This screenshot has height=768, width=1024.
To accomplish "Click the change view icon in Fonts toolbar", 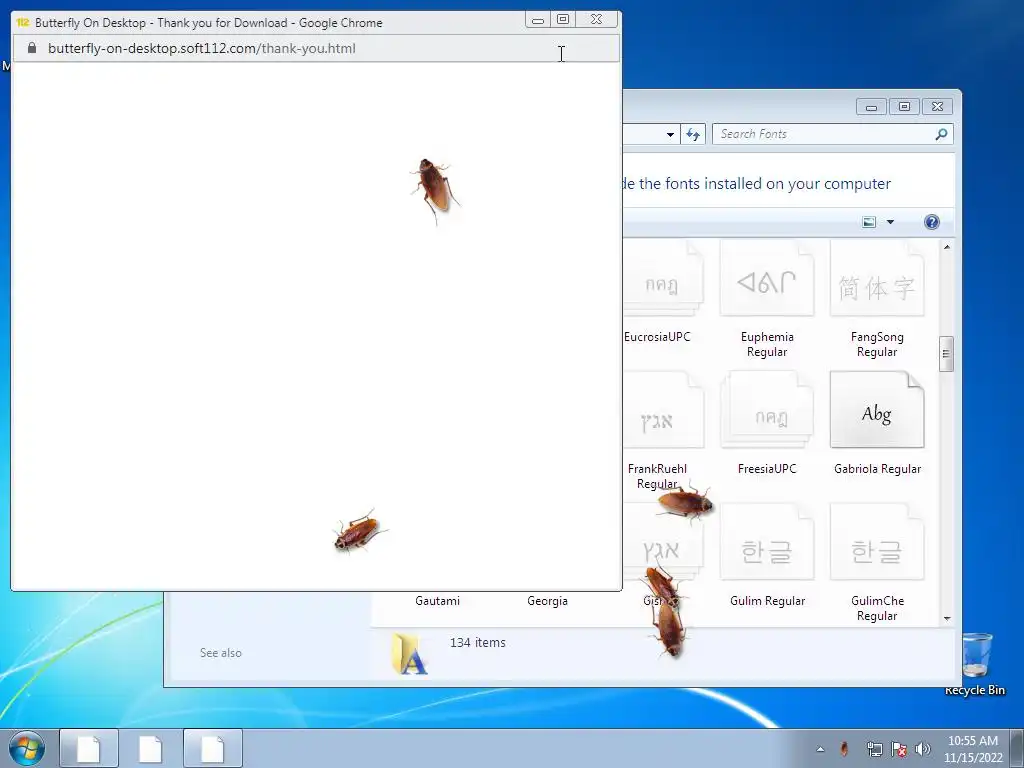I will point(869,222).
